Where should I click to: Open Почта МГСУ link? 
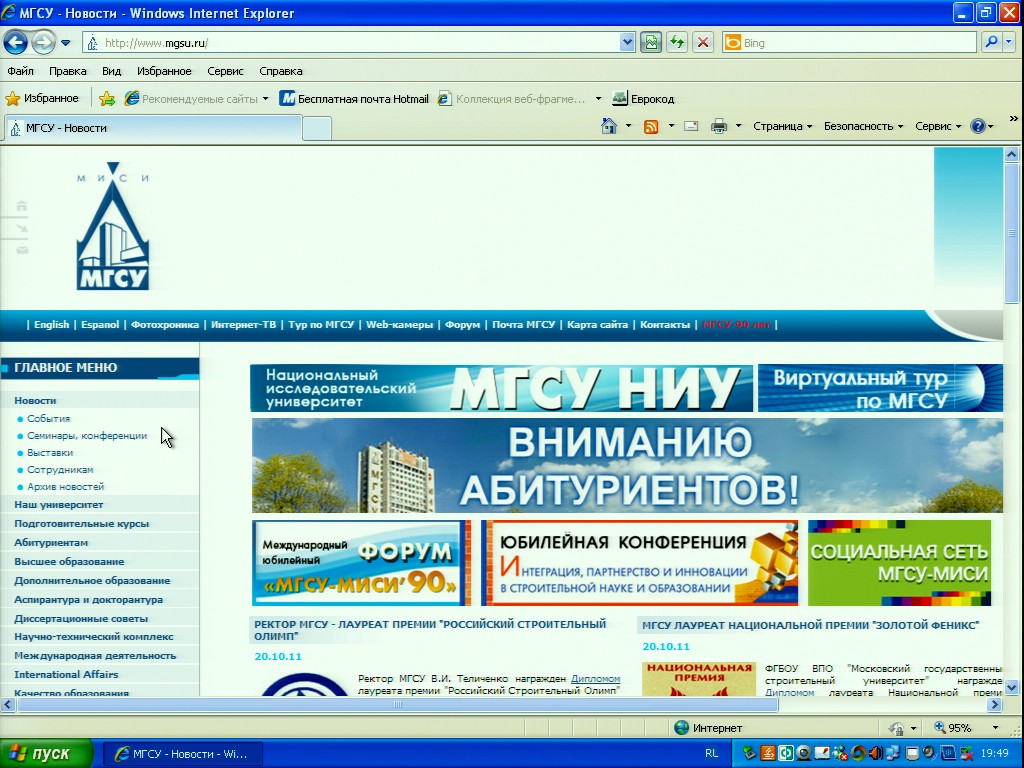click(523, 325)
